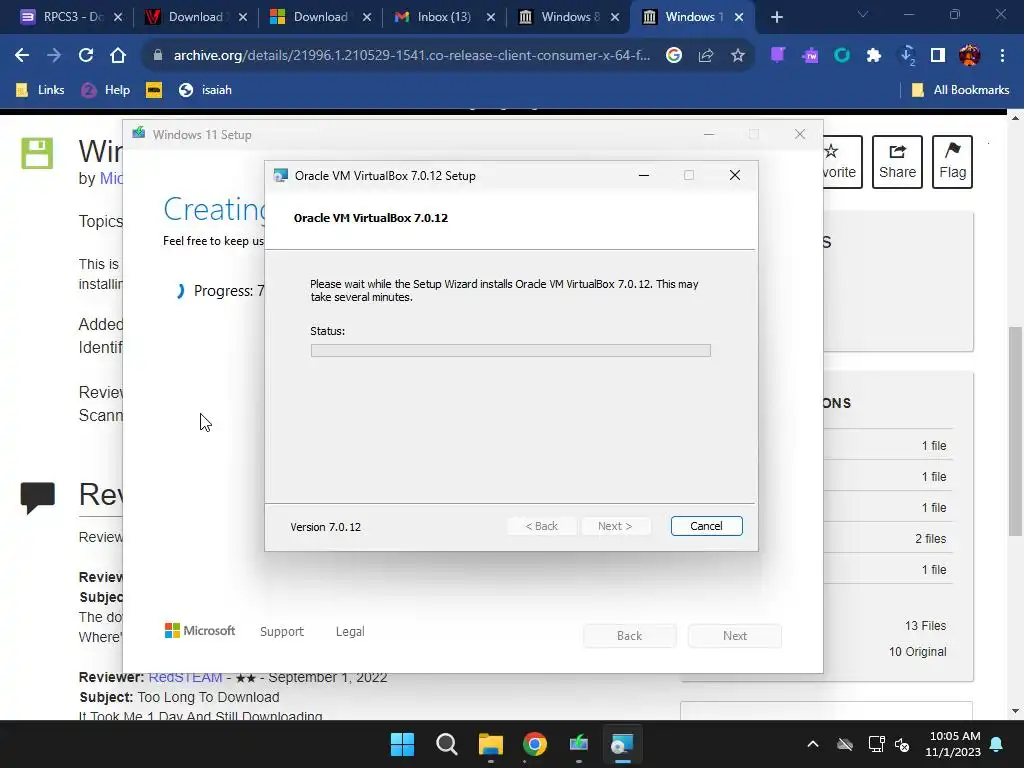Close the Oracle VM VirtualBox Setup dialog

[x=735, y=175]
